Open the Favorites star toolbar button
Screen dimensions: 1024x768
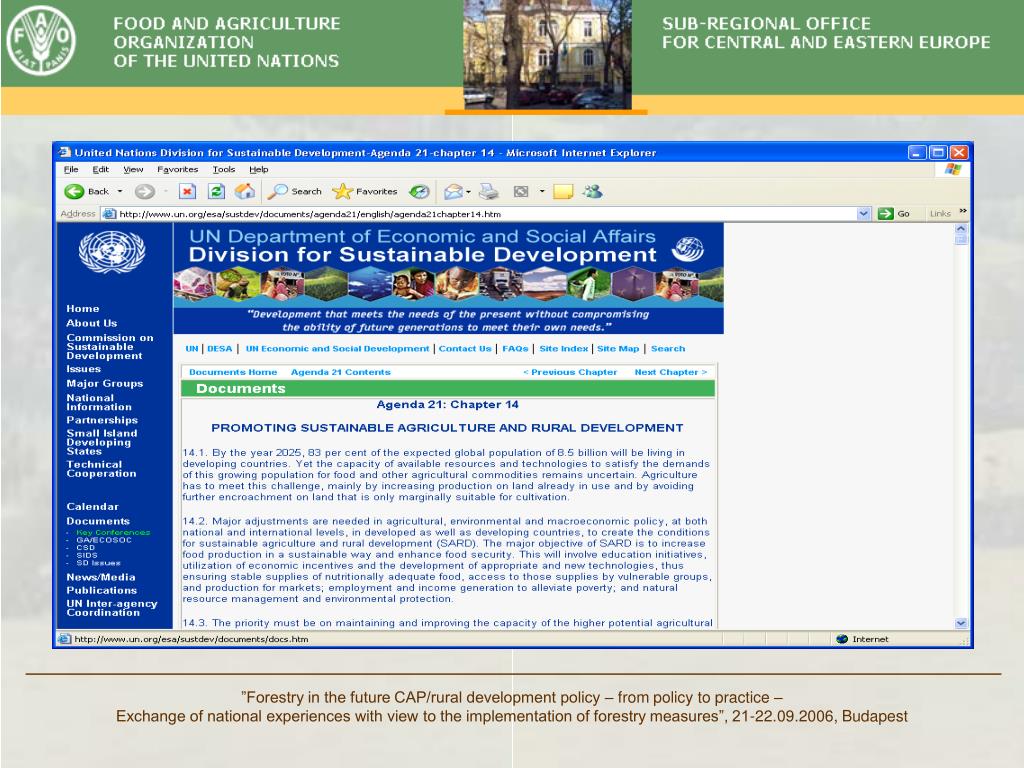[365, 191]
